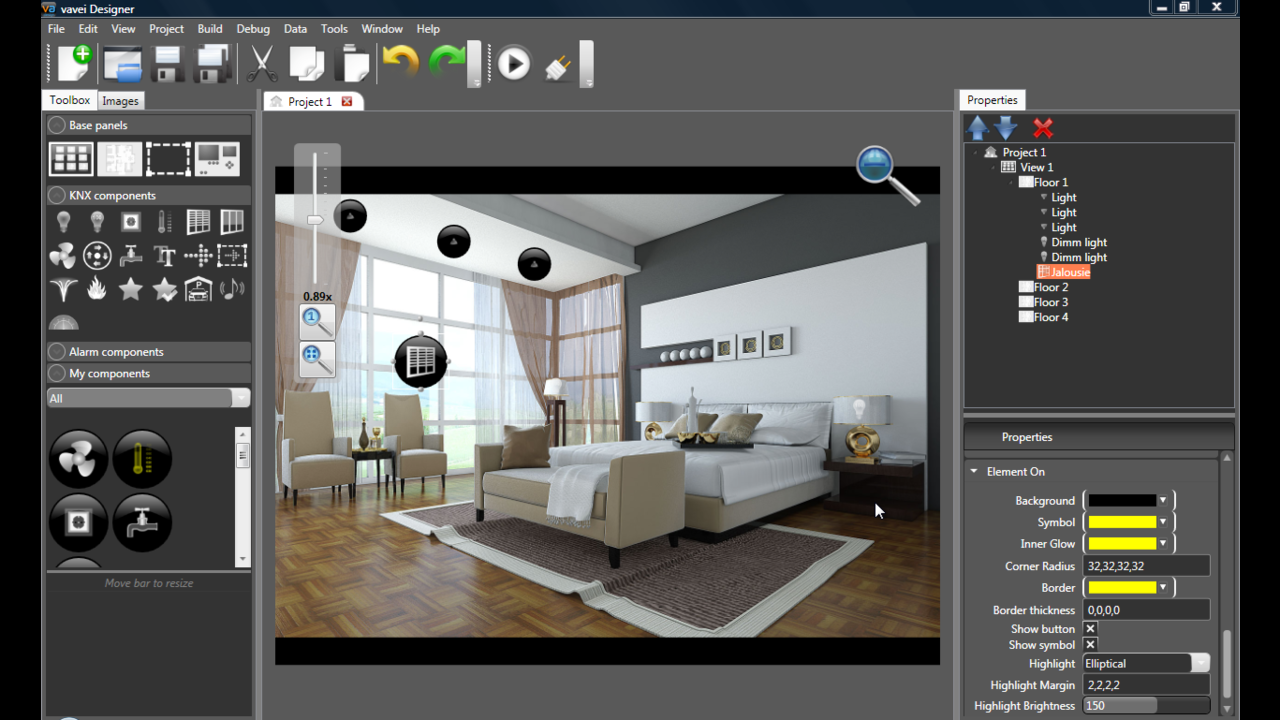Open the Border color dropdown
The width and height of the screenshot is (1280, 720).
click(1163, 588)
